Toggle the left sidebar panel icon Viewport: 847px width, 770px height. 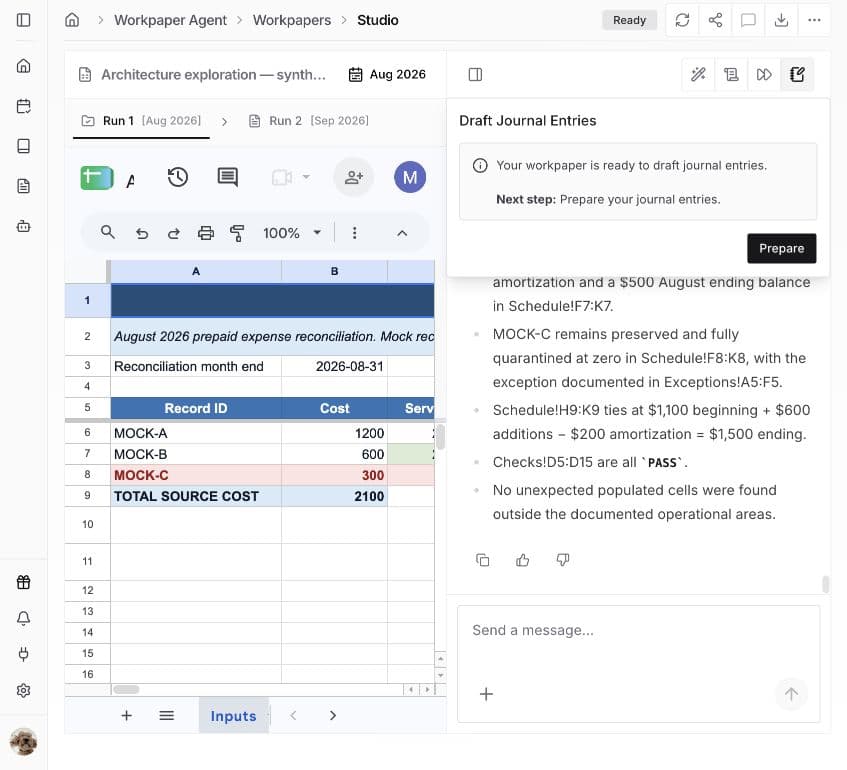[23, 20]
